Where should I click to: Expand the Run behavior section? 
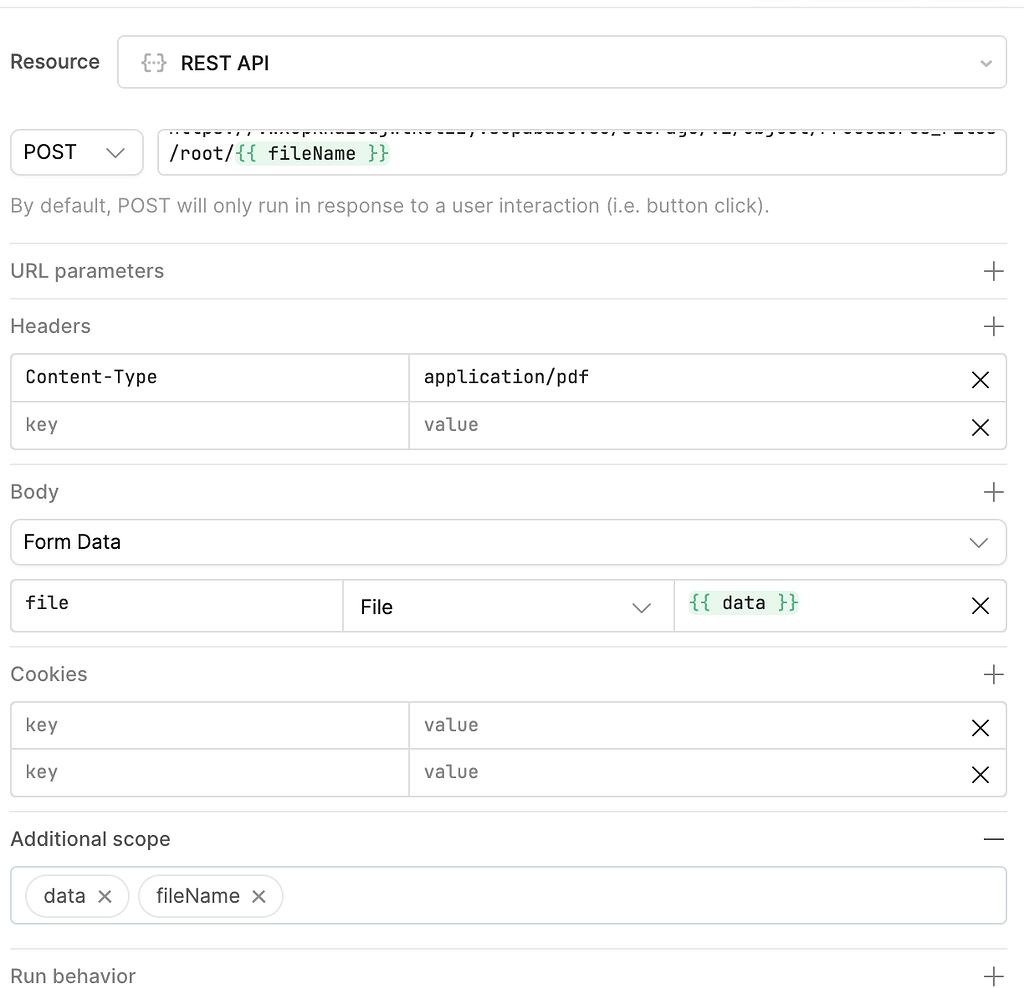tap(993, 975)
